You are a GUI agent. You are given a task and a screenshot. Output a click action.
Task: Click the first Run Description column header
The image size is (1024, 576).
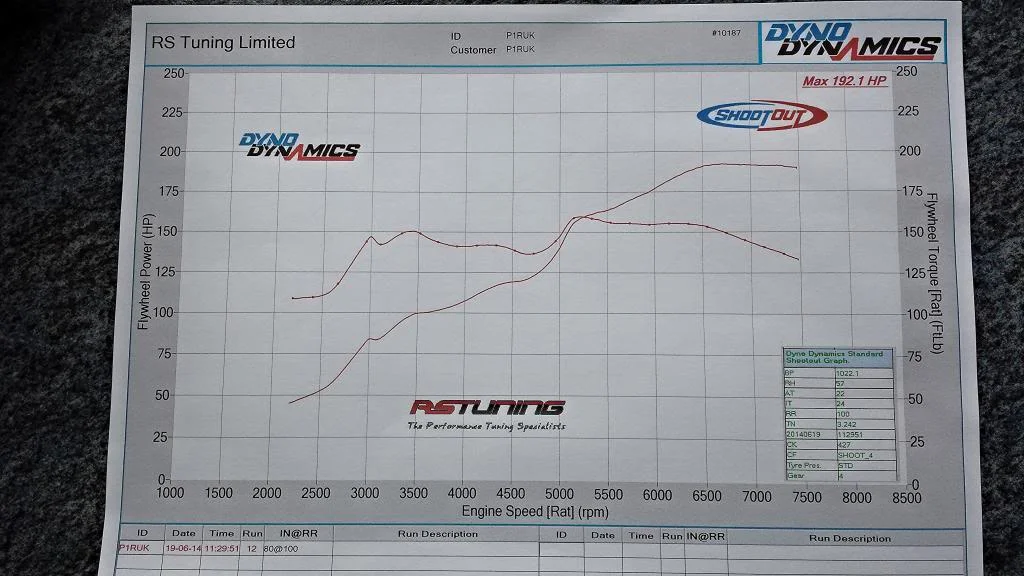pos(438,534)
